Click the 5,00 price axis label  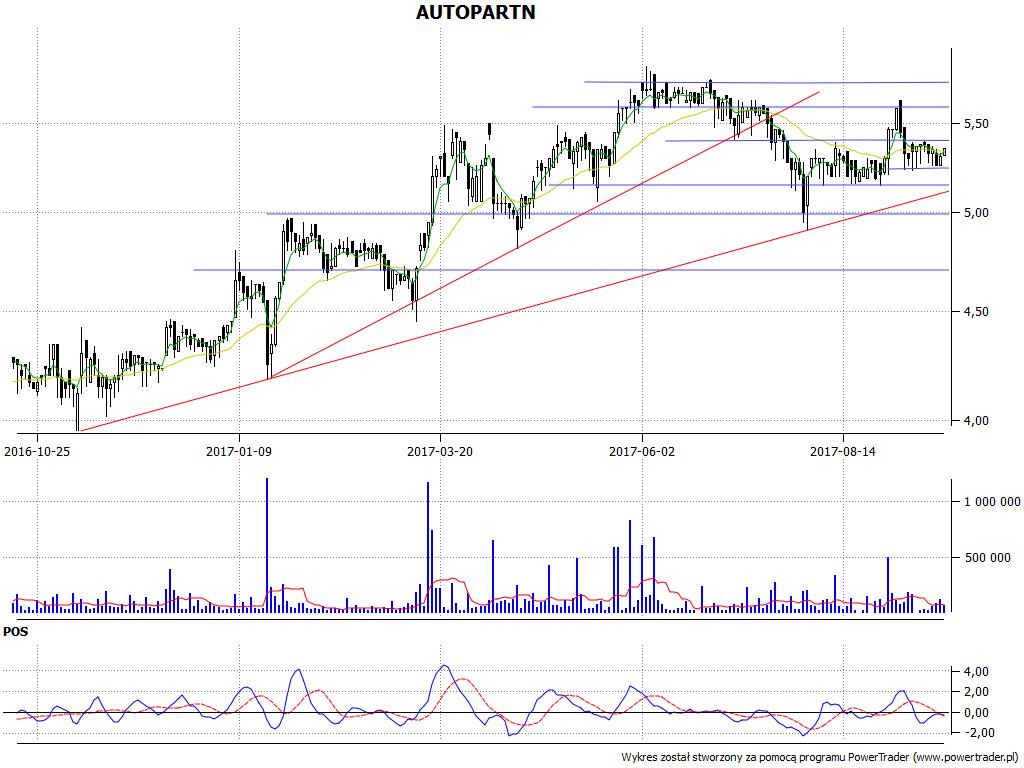pyautogui.click(x=976, y=213)
